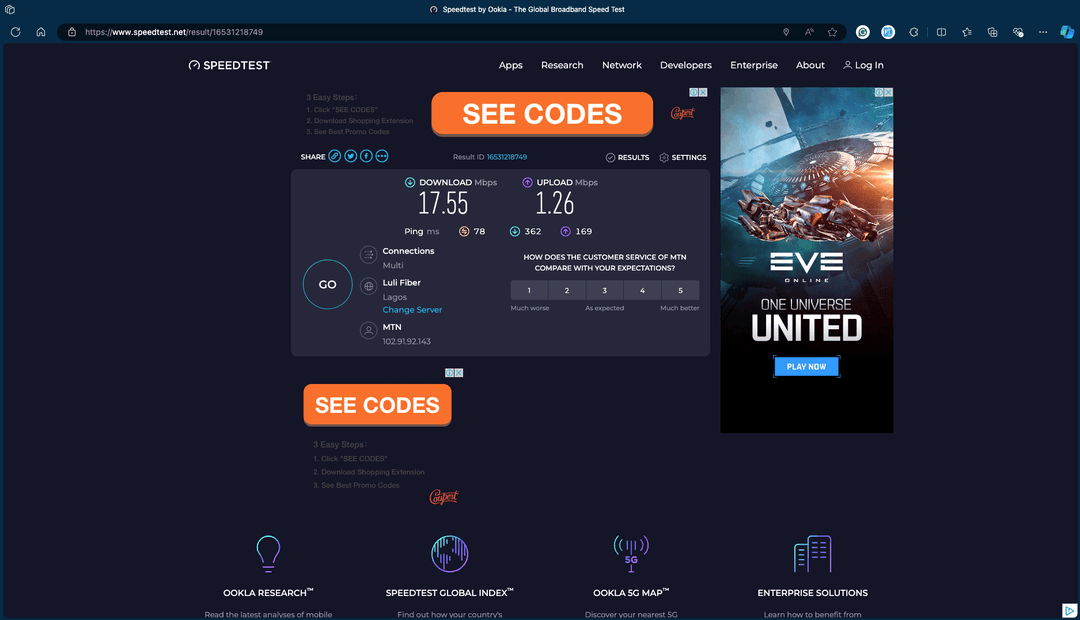Click Log In link

(863, 65)
